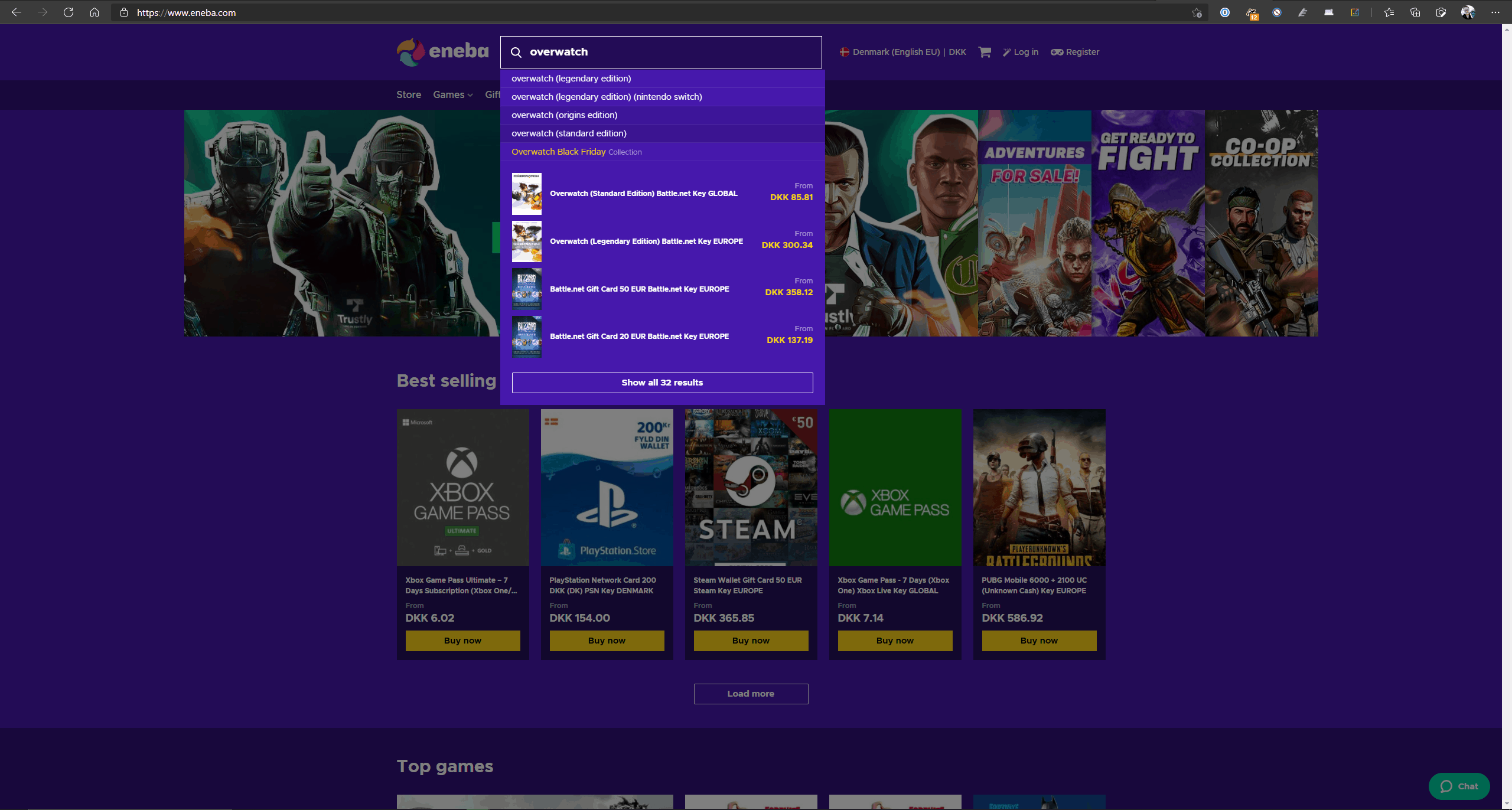The height and width of the screenshot is (810, 1512).
Task: Buy now Xbox Game Pass Ultimate
Action: [x=462, y=641]
